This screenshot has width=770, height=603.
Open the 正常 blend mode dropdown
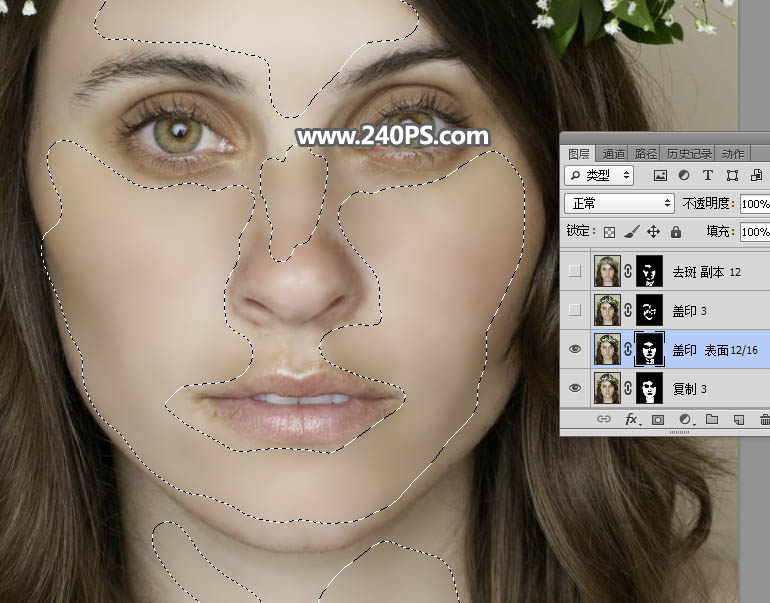620,203
